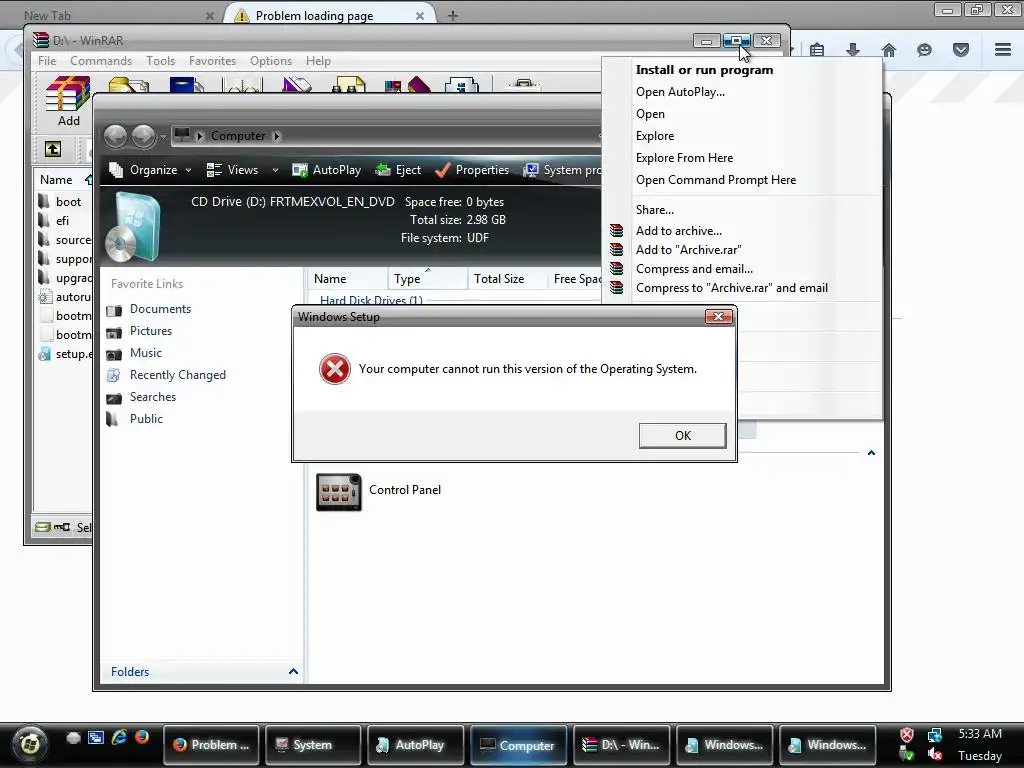Click WinRAR up-one-level folder arrow icon
This screenshot has height=768, width=1024.
click(53, 149)
